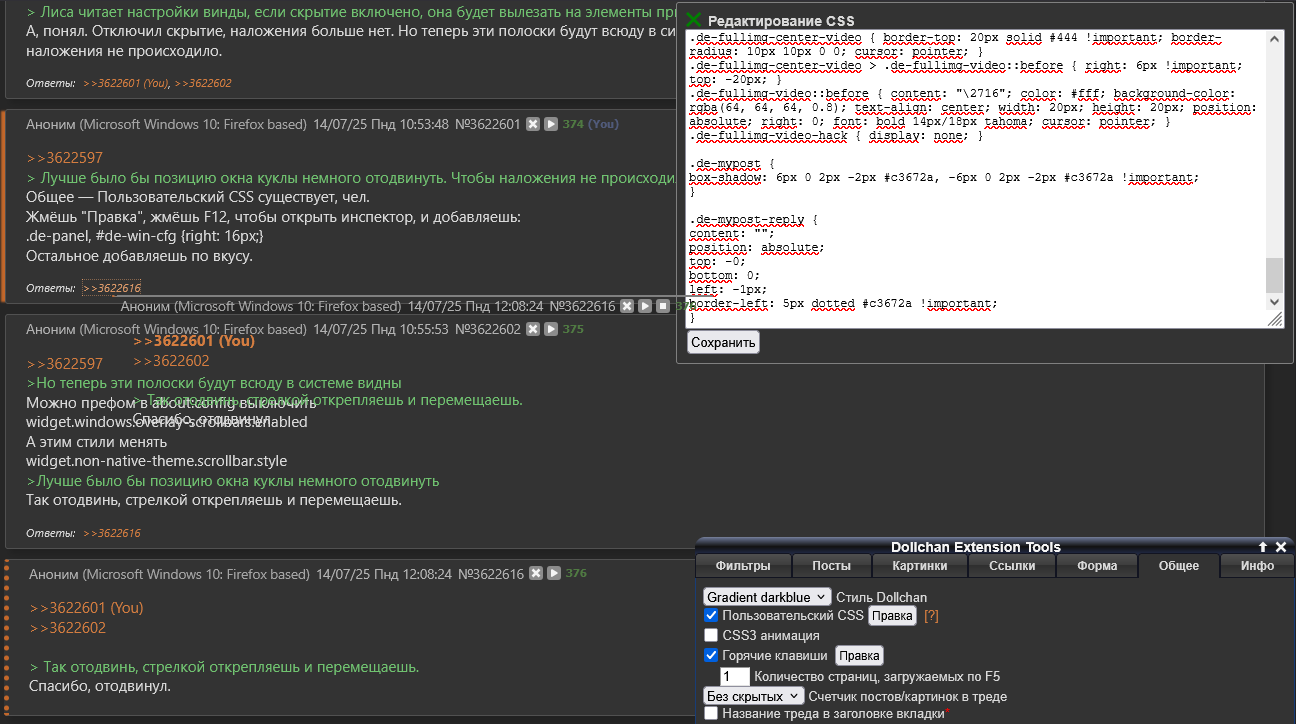The width and height of the screenshot is (1296, 724).
Task: Follow the >>3622616 reply link under post №3622601
Action: tap(112, 288)
